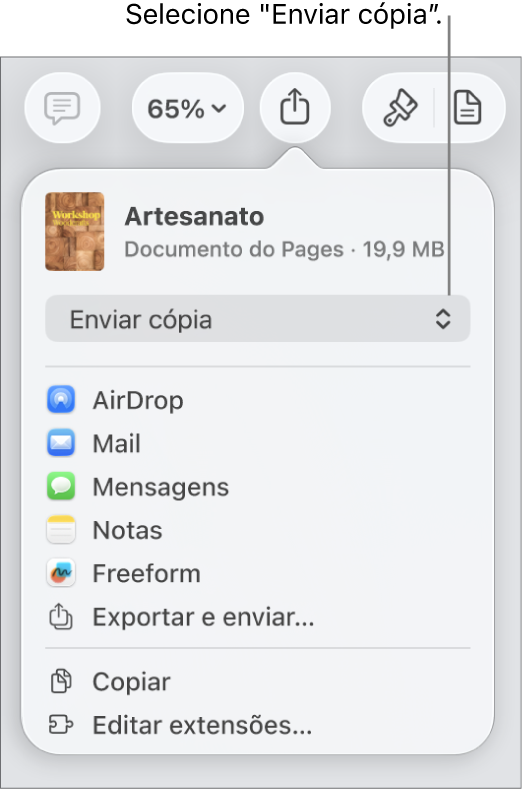The height and width of the screenshot is (790, 524).
Task: Click the Share toolbar button
Action: (x=295, y=108)
